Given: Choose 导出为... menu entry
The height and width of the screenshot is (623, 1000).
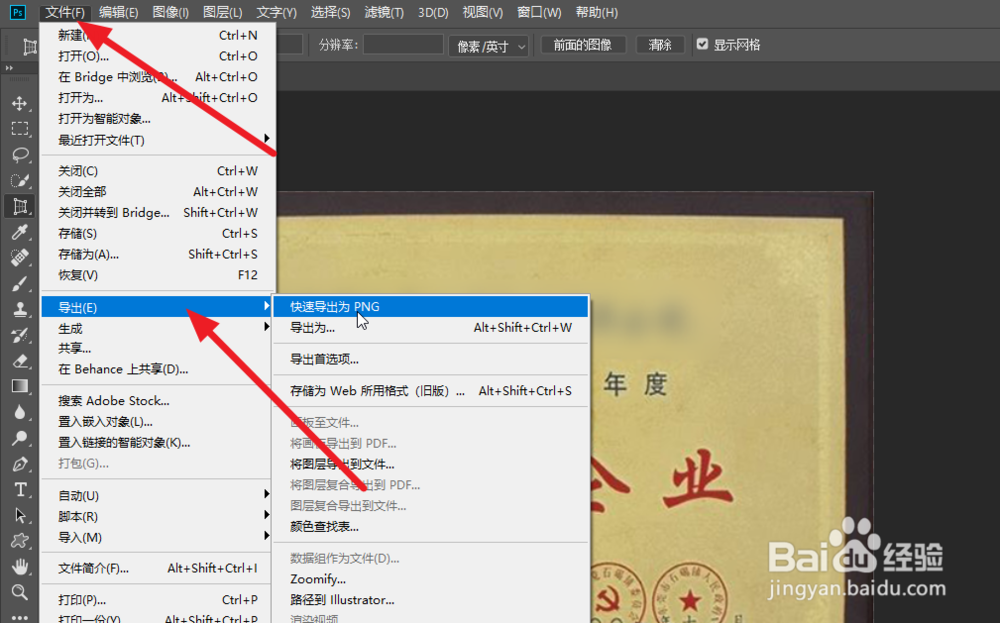Looking at the screenshot, I should tap(430, 328).
